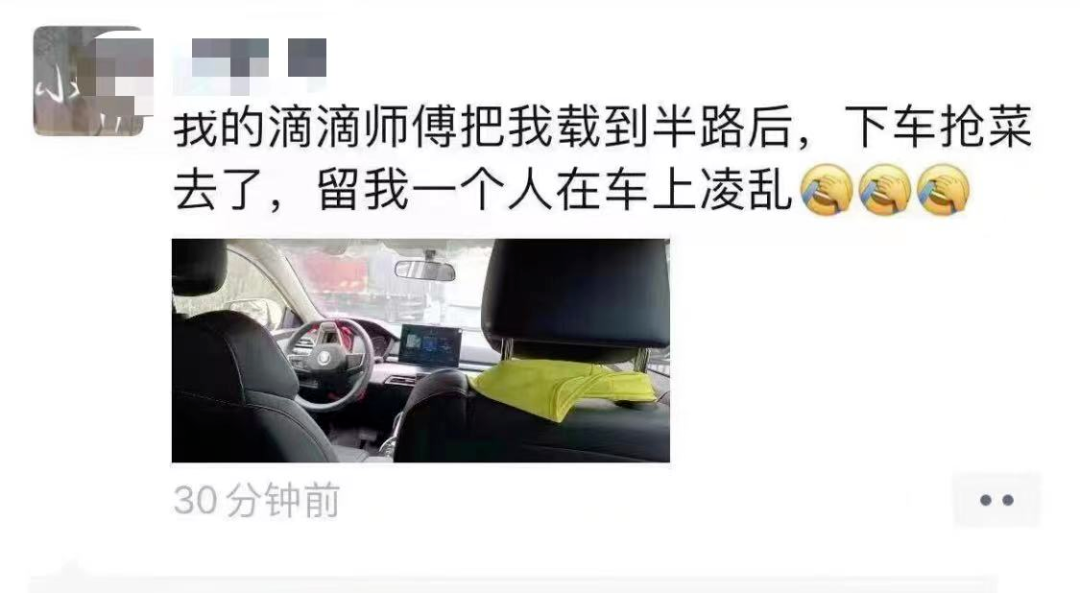Click the first face-palm laughing emoji
1080x593 pixels.
coord(827,189)
